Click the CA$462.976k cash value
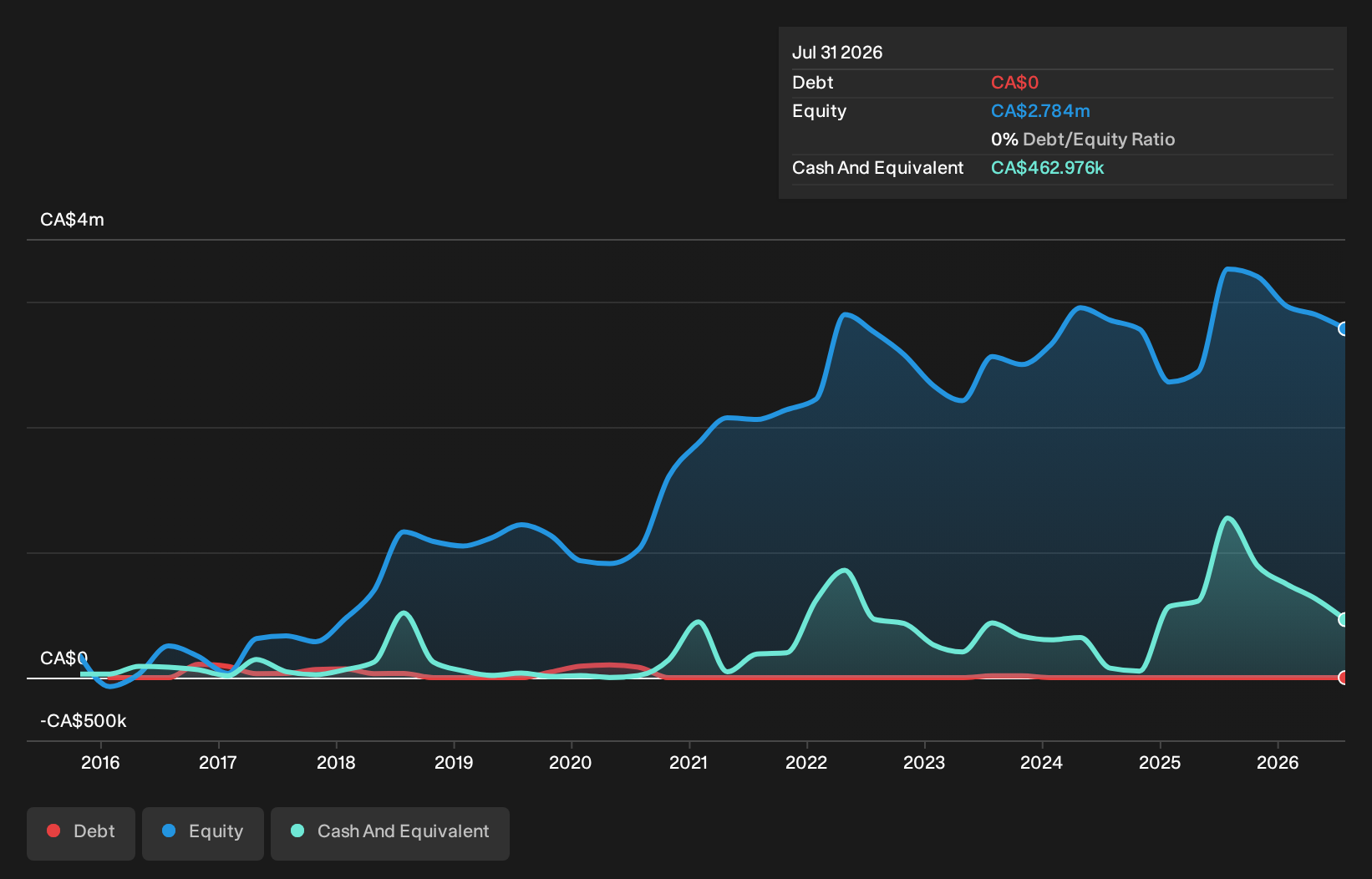 pos(1048,168)
